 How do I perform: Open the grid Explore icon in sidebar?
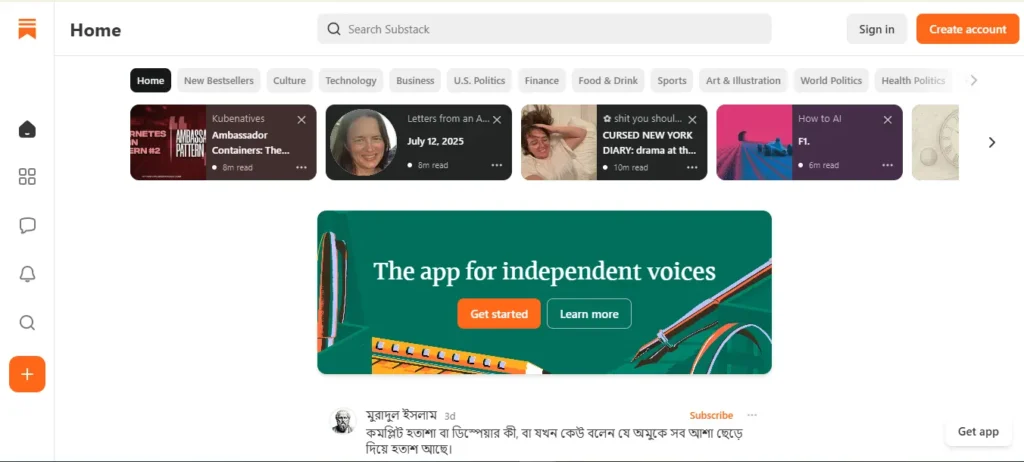27,176
